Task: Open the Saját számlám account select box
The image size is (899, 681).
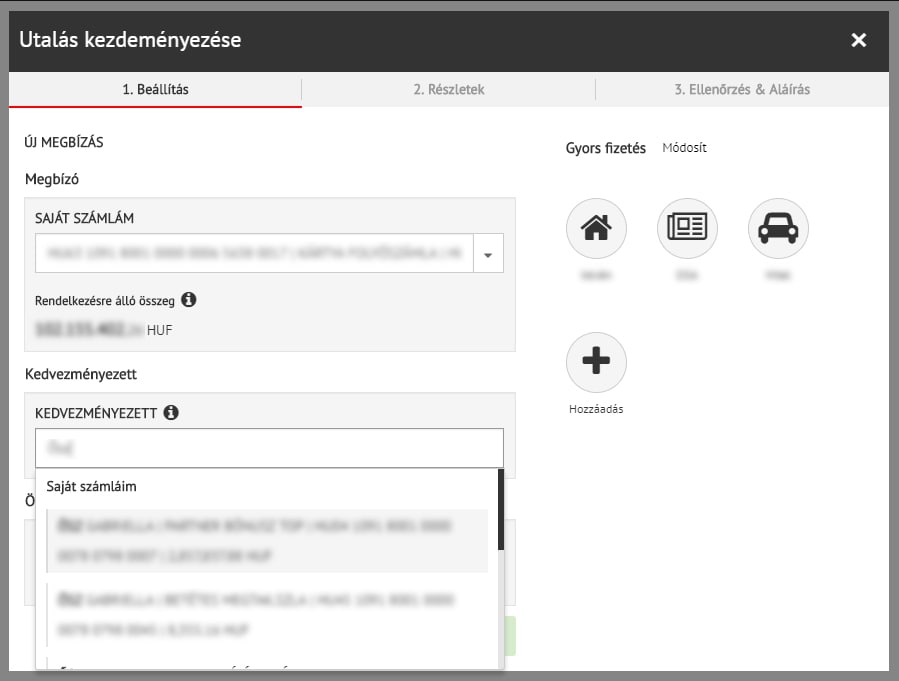Action: pyautogui.click(x=253, y=254)
